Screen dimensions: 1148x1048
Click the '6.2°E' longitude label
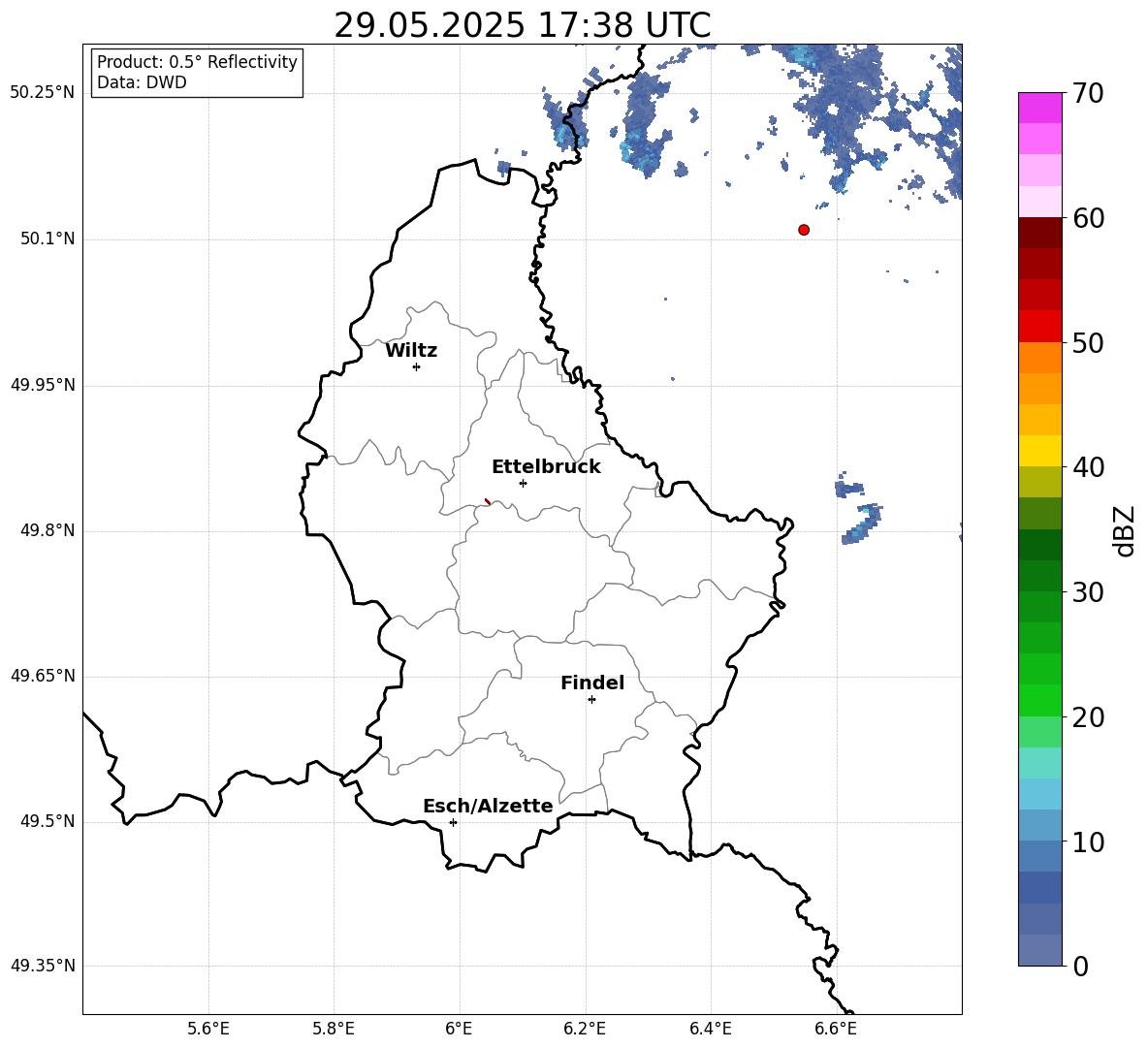pos(585,1029)
